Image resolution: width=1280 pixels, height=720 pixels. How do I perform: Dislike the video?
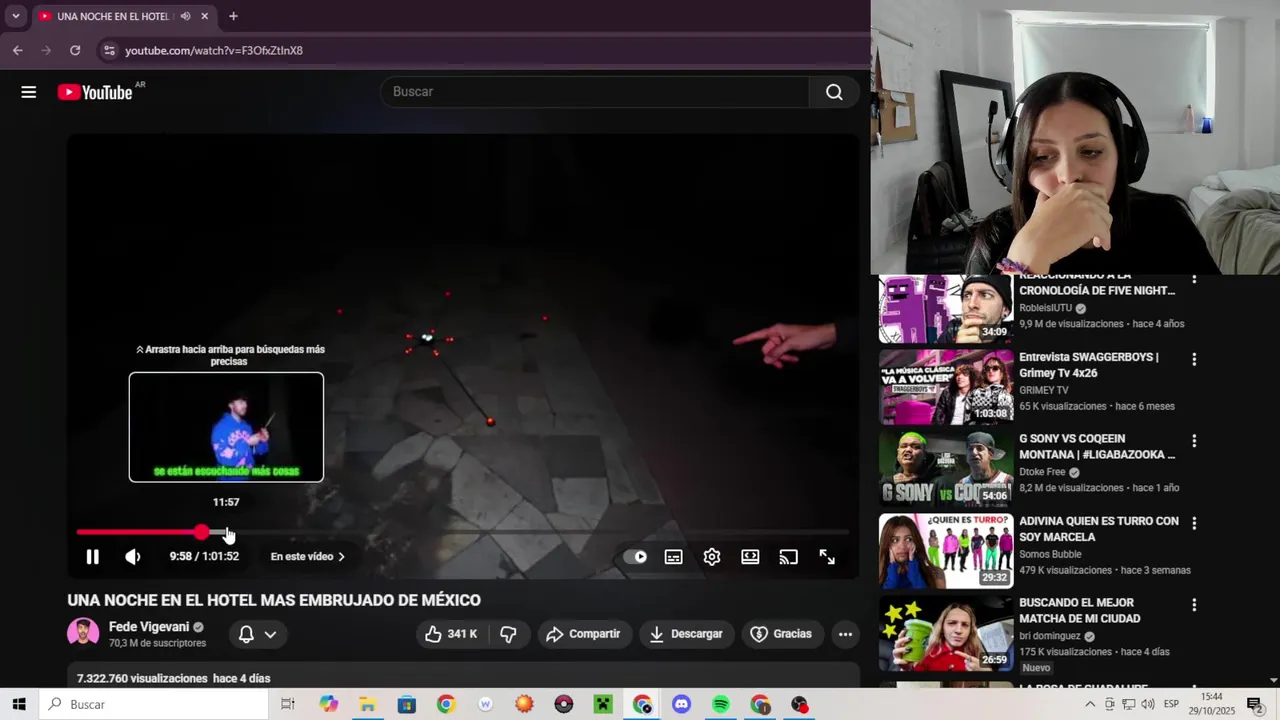tap(508, 634)
